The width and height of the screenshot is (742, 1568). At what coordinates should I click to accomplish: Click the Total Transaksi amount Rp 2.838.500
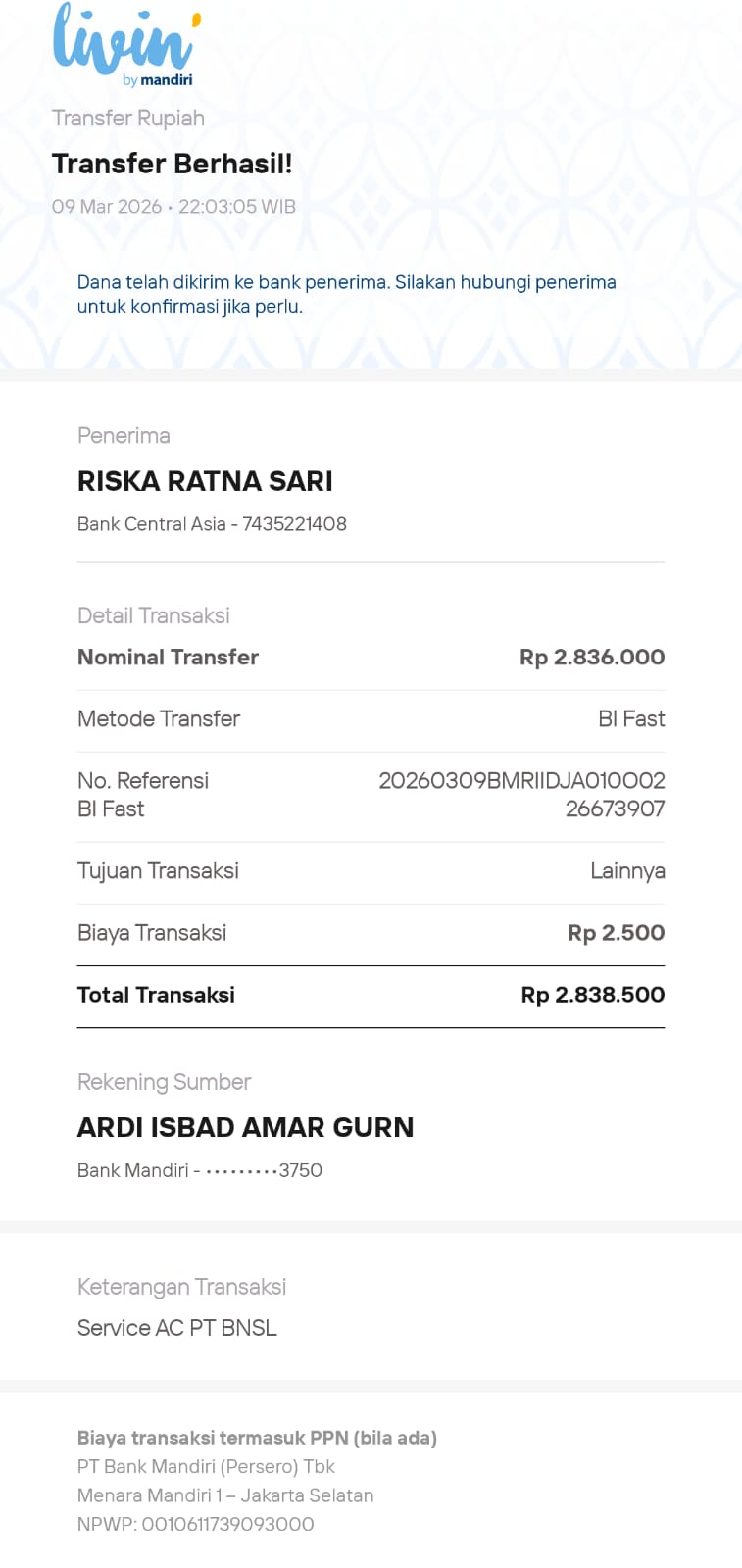pos(592,995)
